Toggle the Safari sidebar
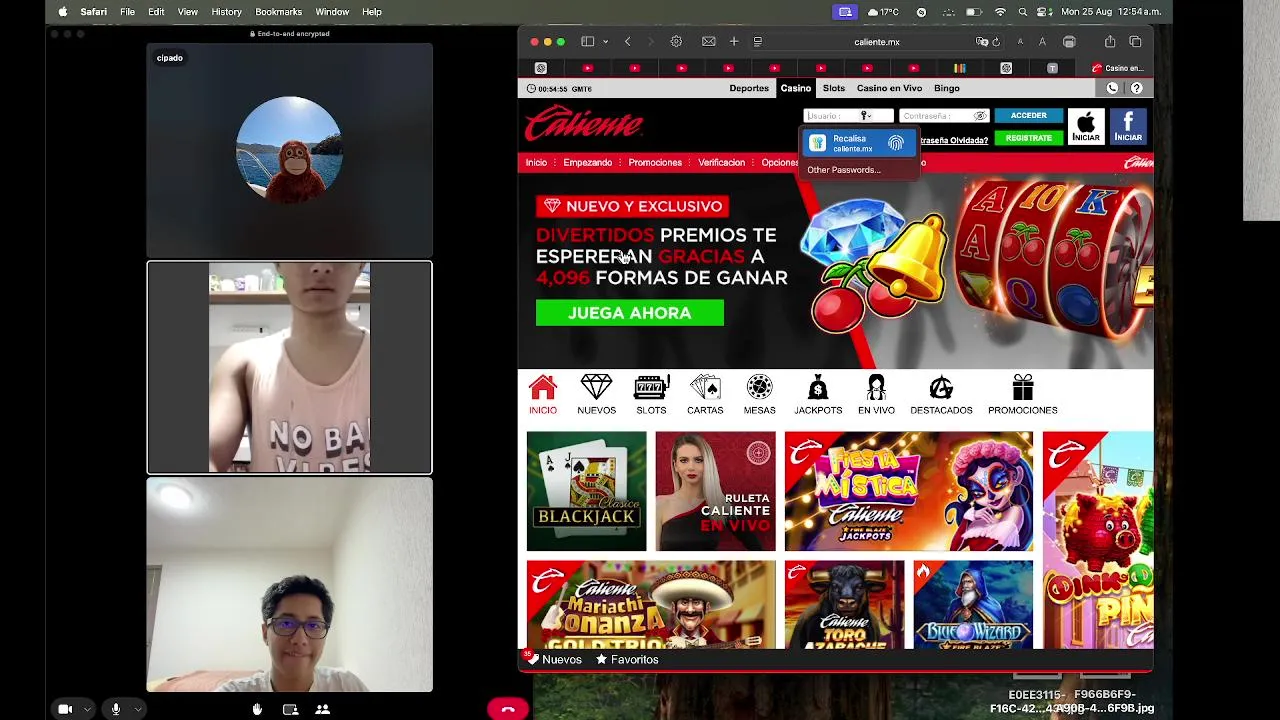The height and width of the screenshot is (720, 1280). click(x=588, y=42)
